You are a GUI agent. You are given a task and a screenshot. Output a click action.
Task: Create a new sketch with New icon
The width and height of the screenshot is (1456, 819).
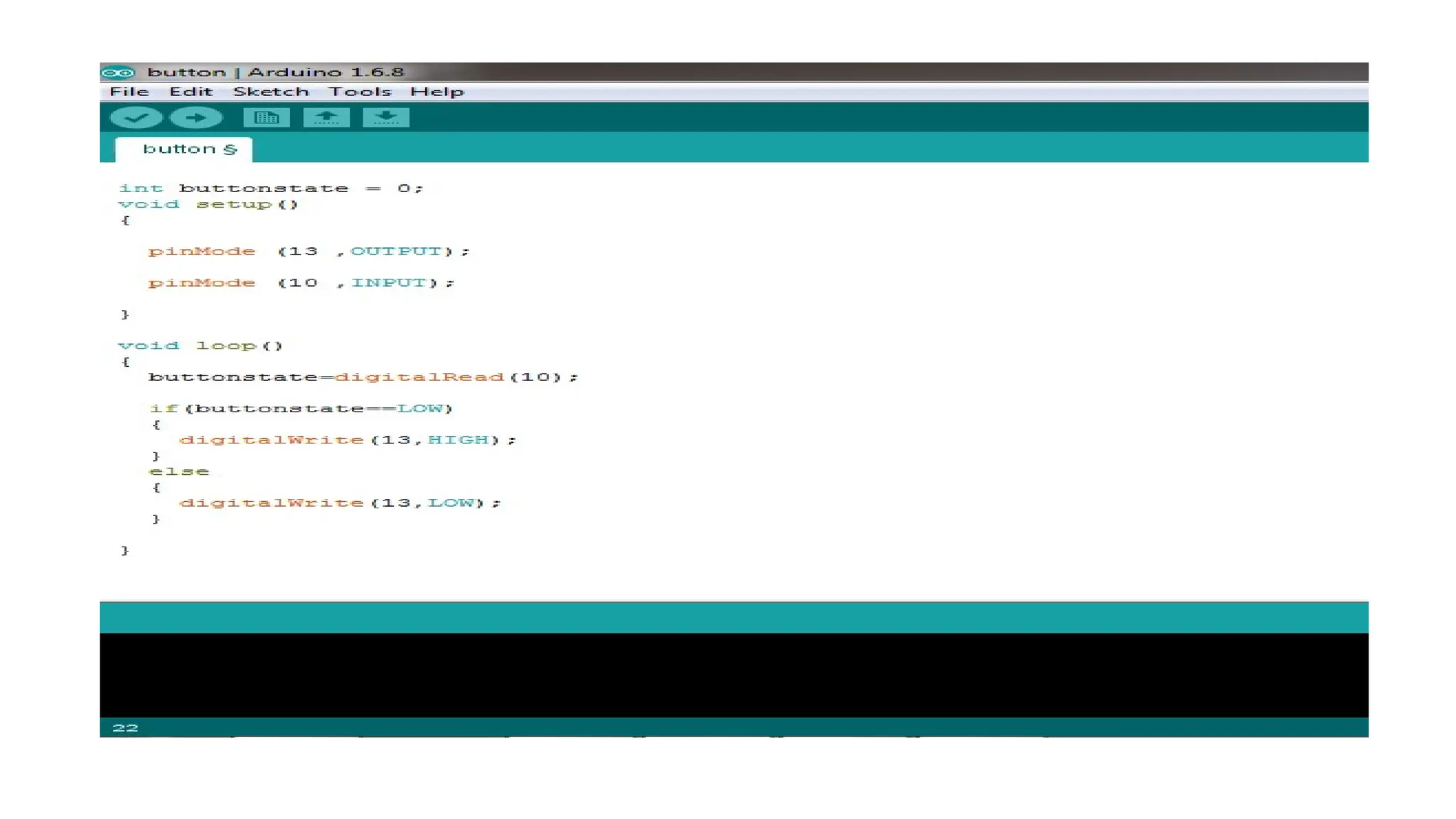267,118
